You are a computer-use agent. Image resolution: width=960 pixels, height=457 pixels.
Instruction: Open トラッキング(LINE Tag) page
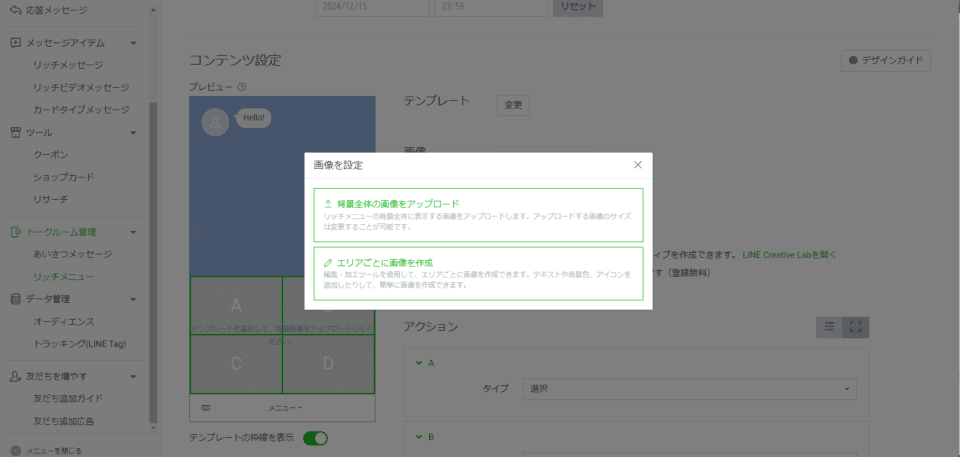(x=80, y=344)
